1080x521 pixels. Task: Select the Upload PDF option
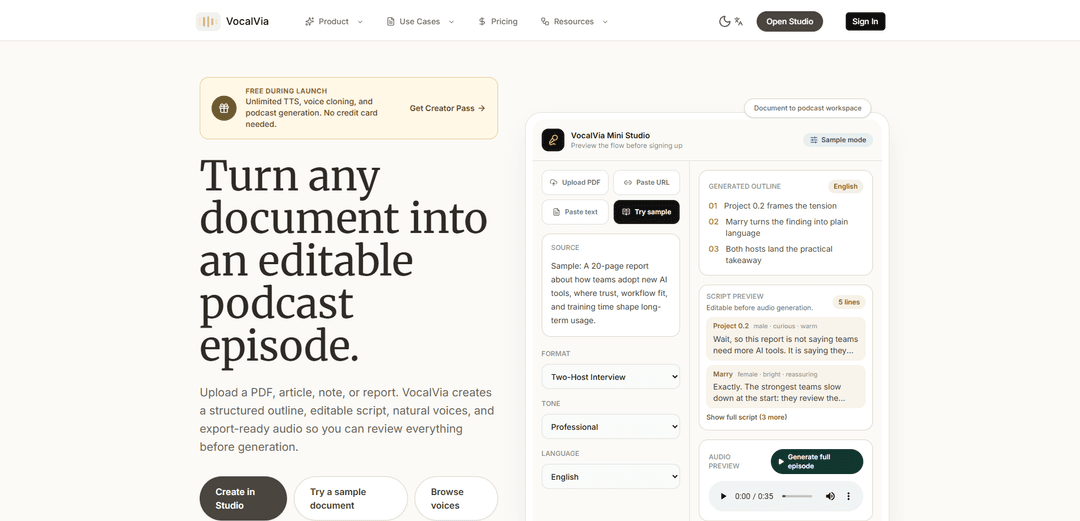pyautogui.click(x=576, y=183)
